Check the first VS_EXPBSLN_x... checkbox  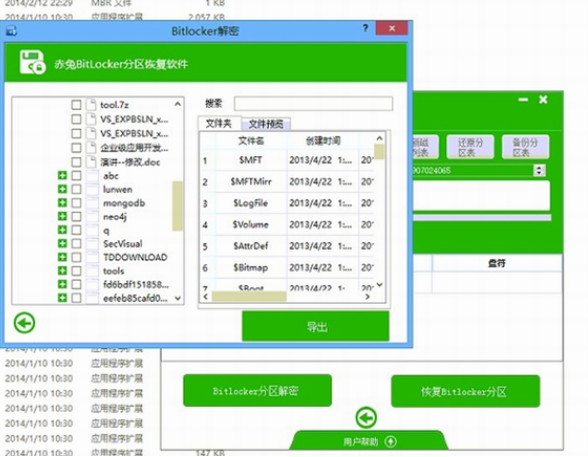pos(76,119)
